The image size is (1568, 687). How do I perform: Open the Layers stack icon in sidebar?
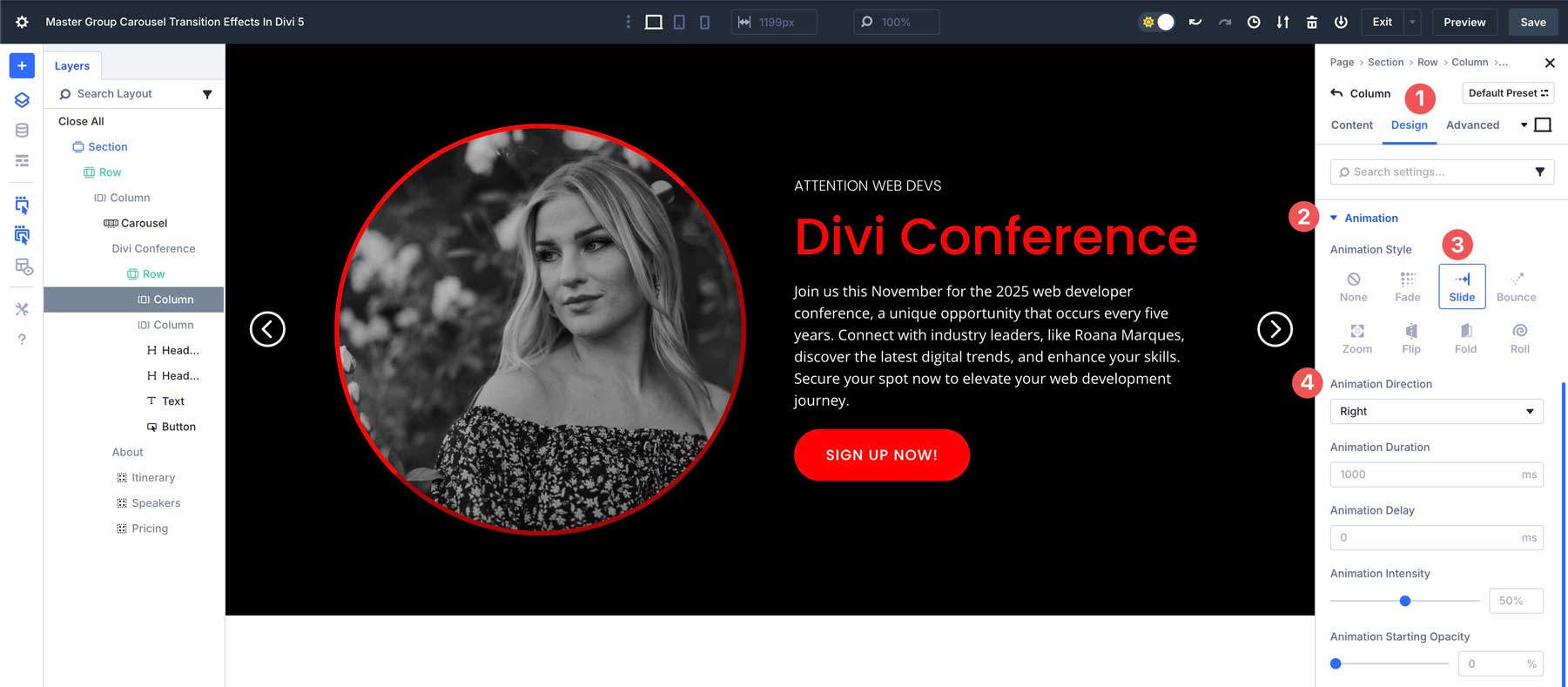pyautogui.click(x=22, y=100)
